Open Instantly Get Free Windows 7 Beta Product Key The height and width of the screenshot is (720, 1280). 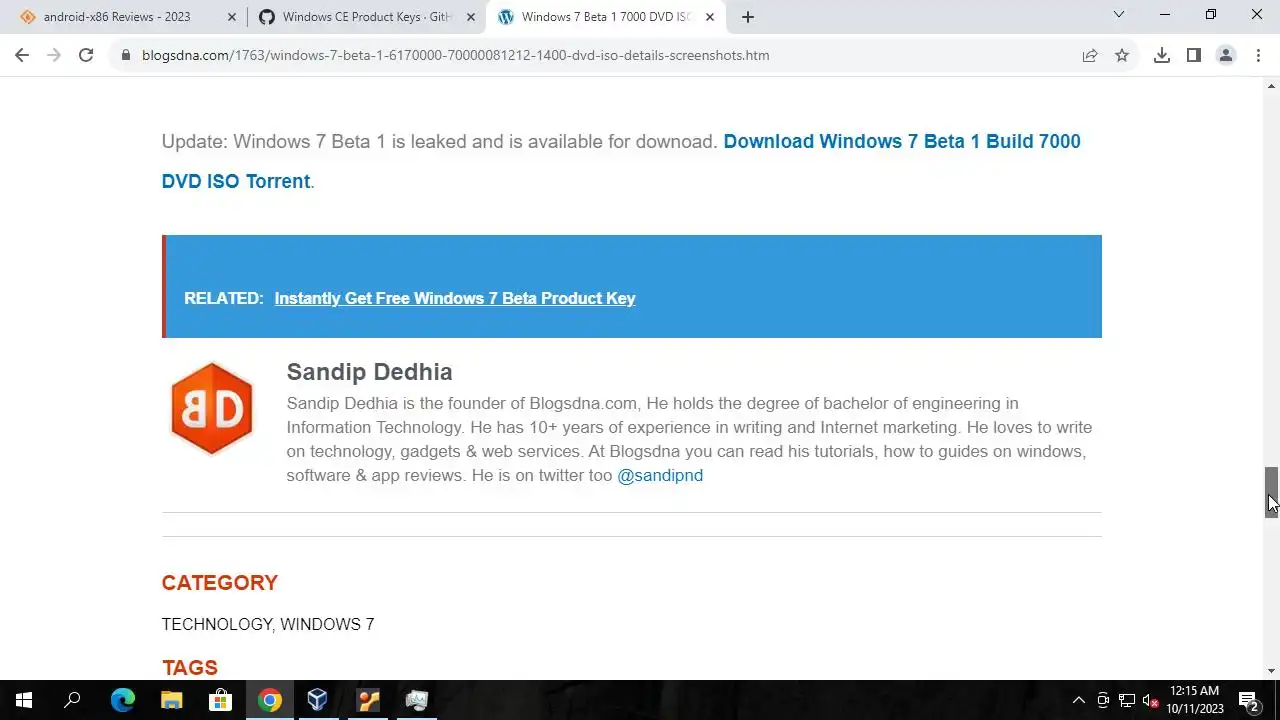(455, 298)
